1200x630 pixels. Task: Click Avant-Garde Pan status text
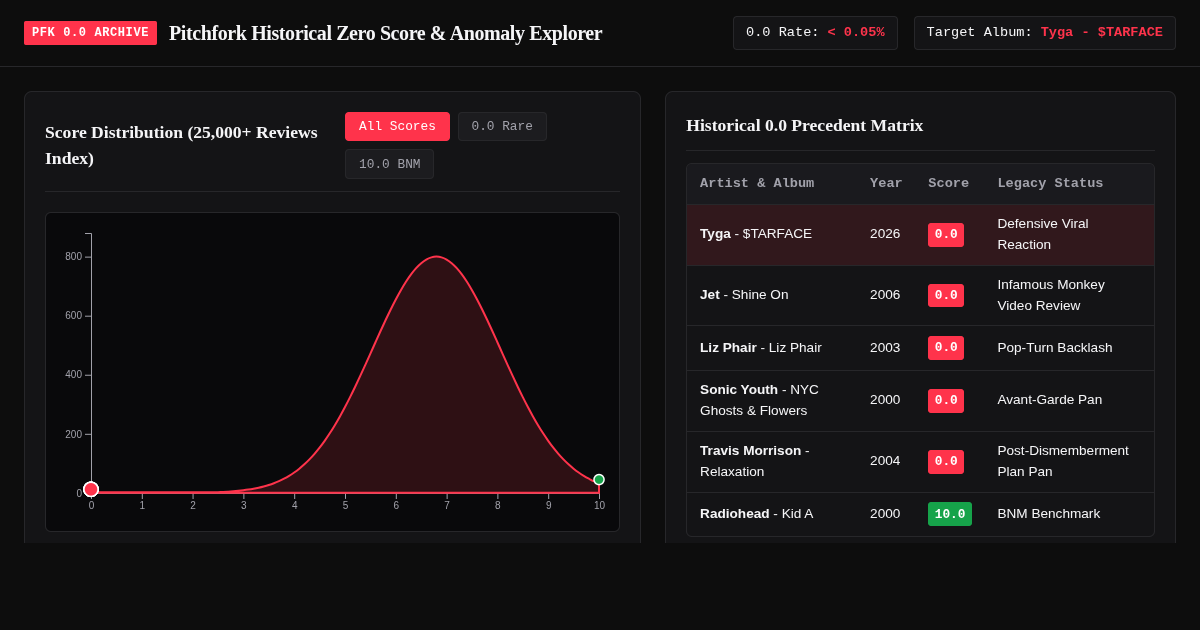click(1049, 400)
